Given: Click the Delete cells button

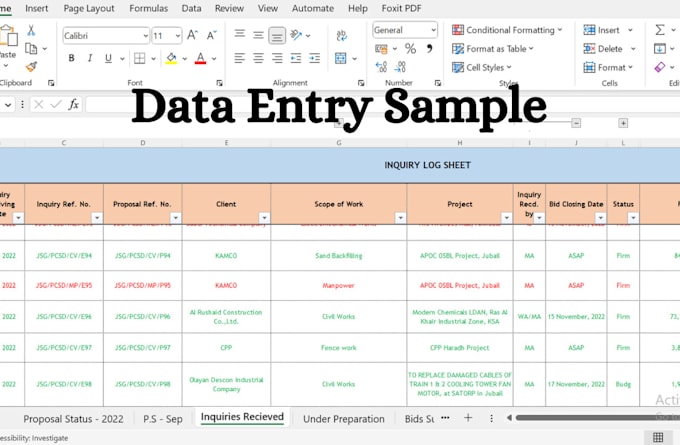Looking at the screenshot, I should [x=603, y=49].
